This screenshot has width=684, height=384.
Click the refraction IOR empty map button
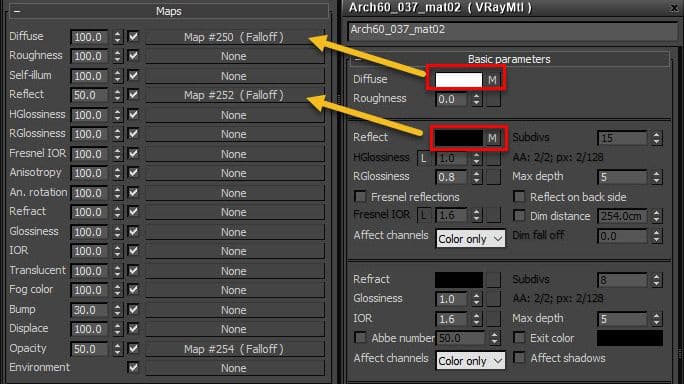pyautogui.click(x=493, y=319)
